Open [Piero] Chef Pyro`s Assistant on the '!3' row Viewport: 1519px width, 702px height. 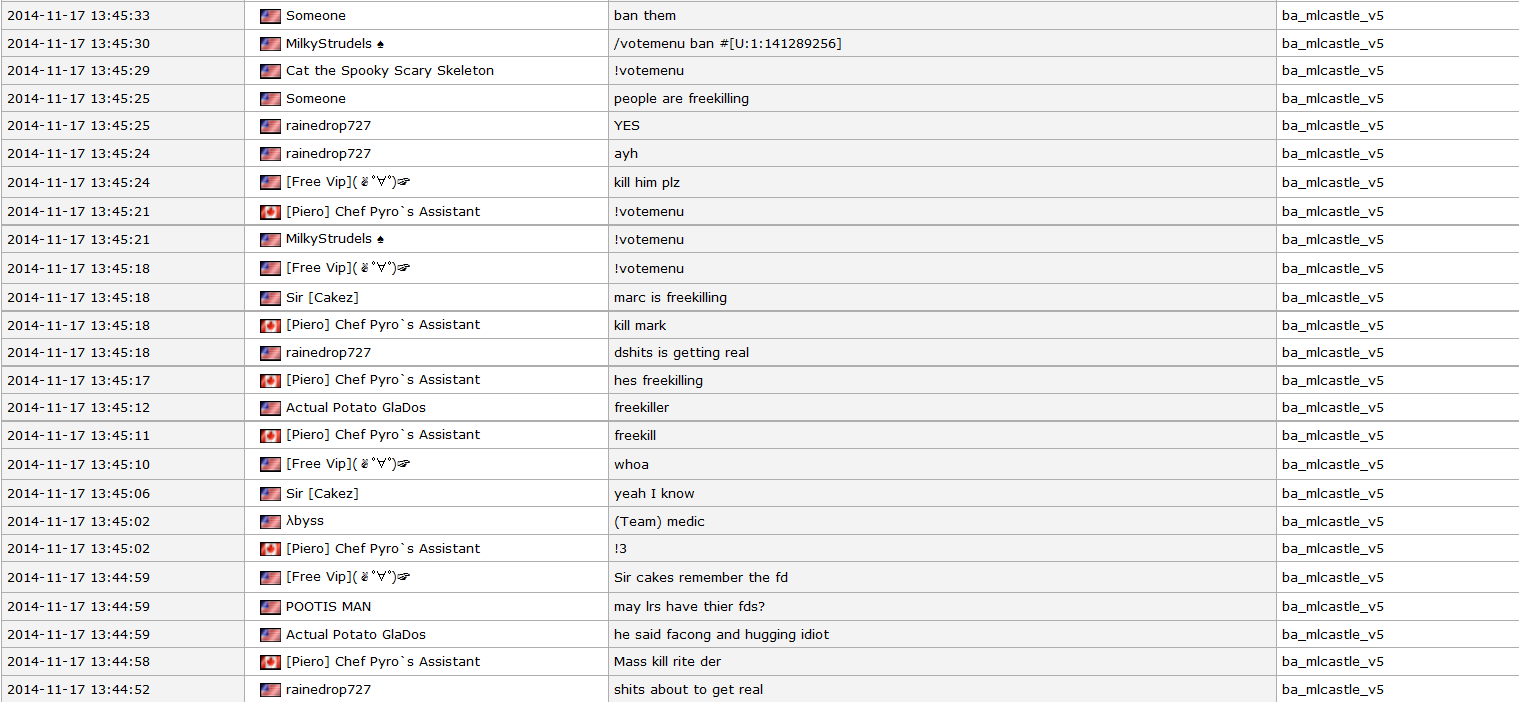click(383, 549)
